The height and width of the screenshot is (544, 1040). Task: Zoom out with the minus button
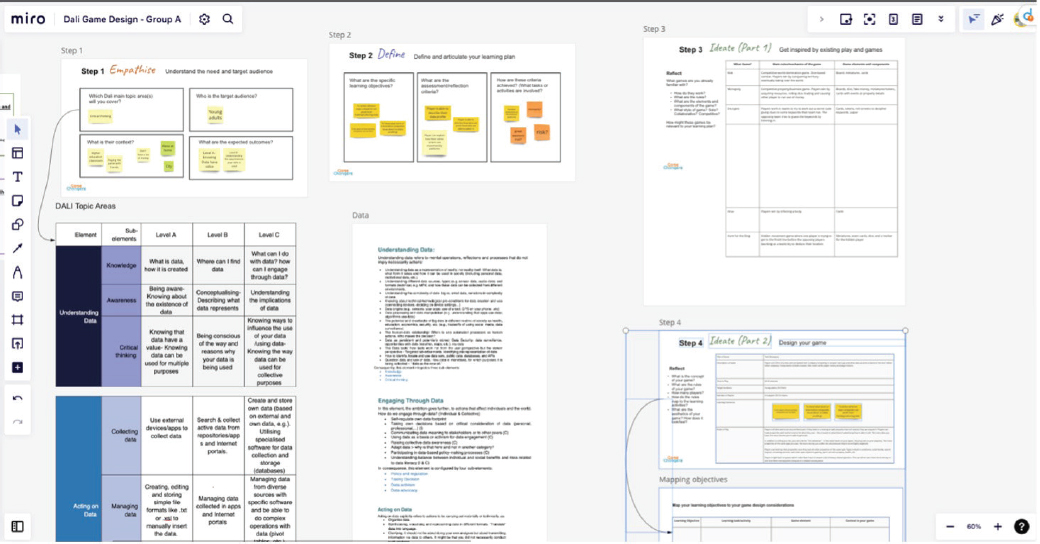950,526
